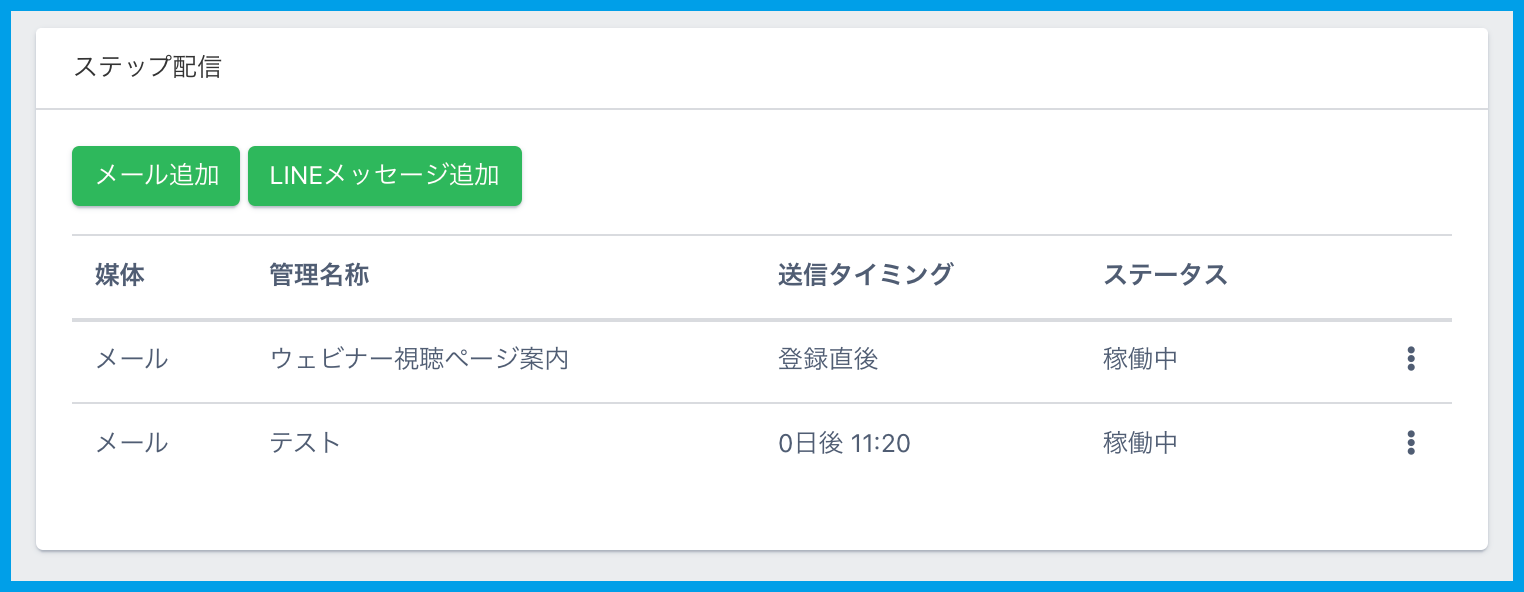
Task: Open the ウェビナー視聴ページ案内 entry
Action: tap(419, 359)
